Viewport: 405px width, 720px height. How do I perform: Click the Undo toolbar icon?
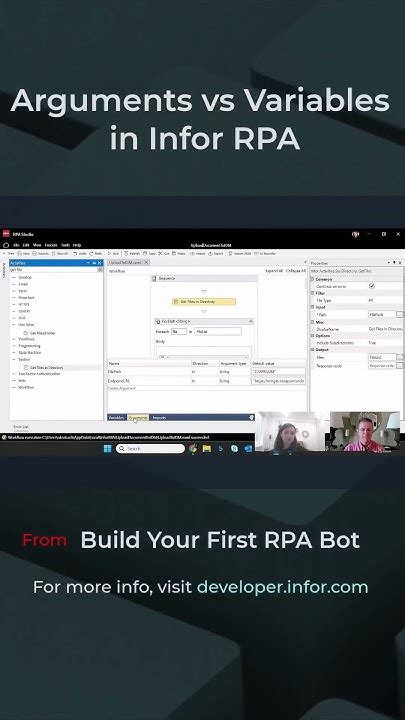click(79, 253)
